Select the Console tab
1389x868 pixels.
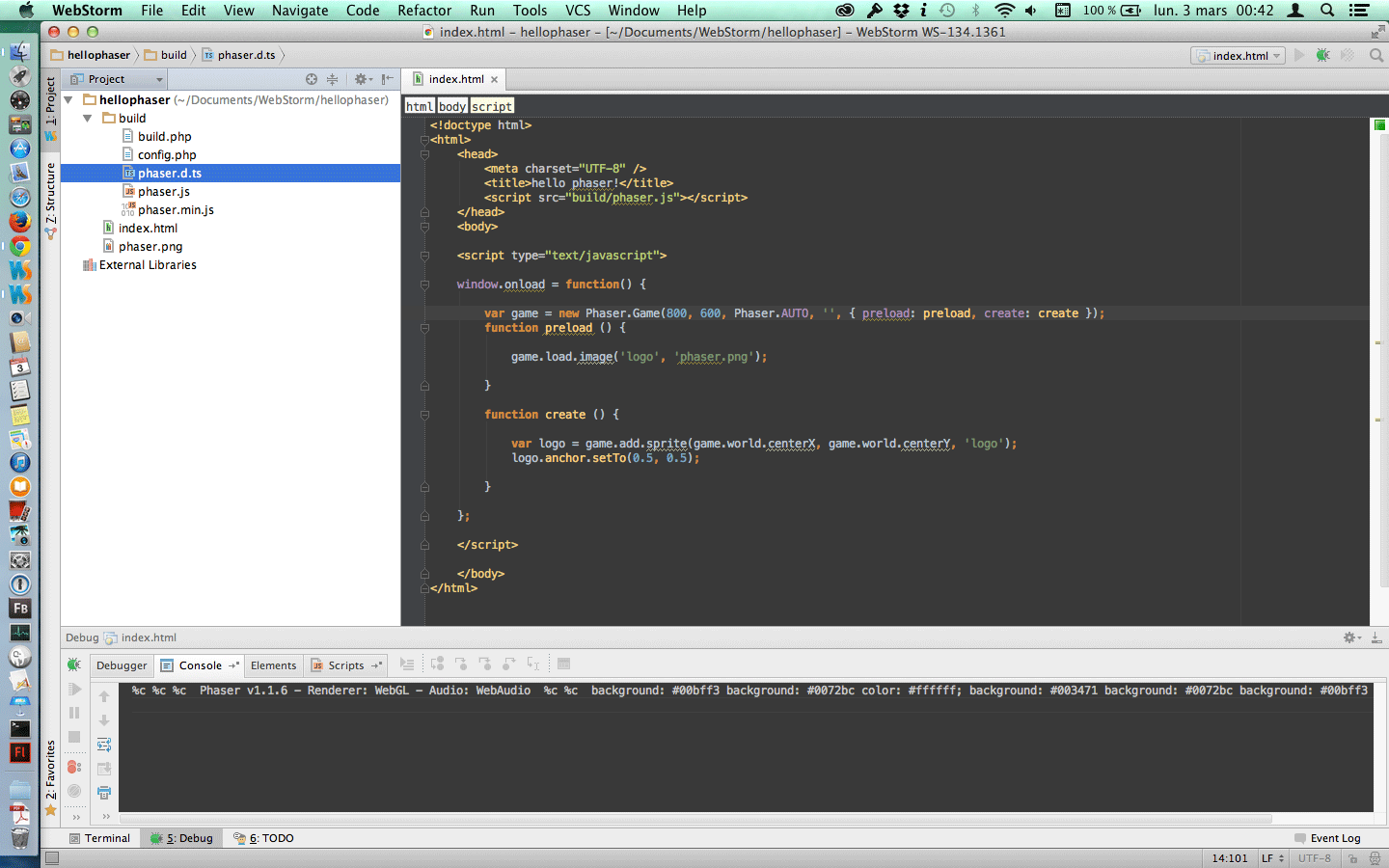point(200,665)
